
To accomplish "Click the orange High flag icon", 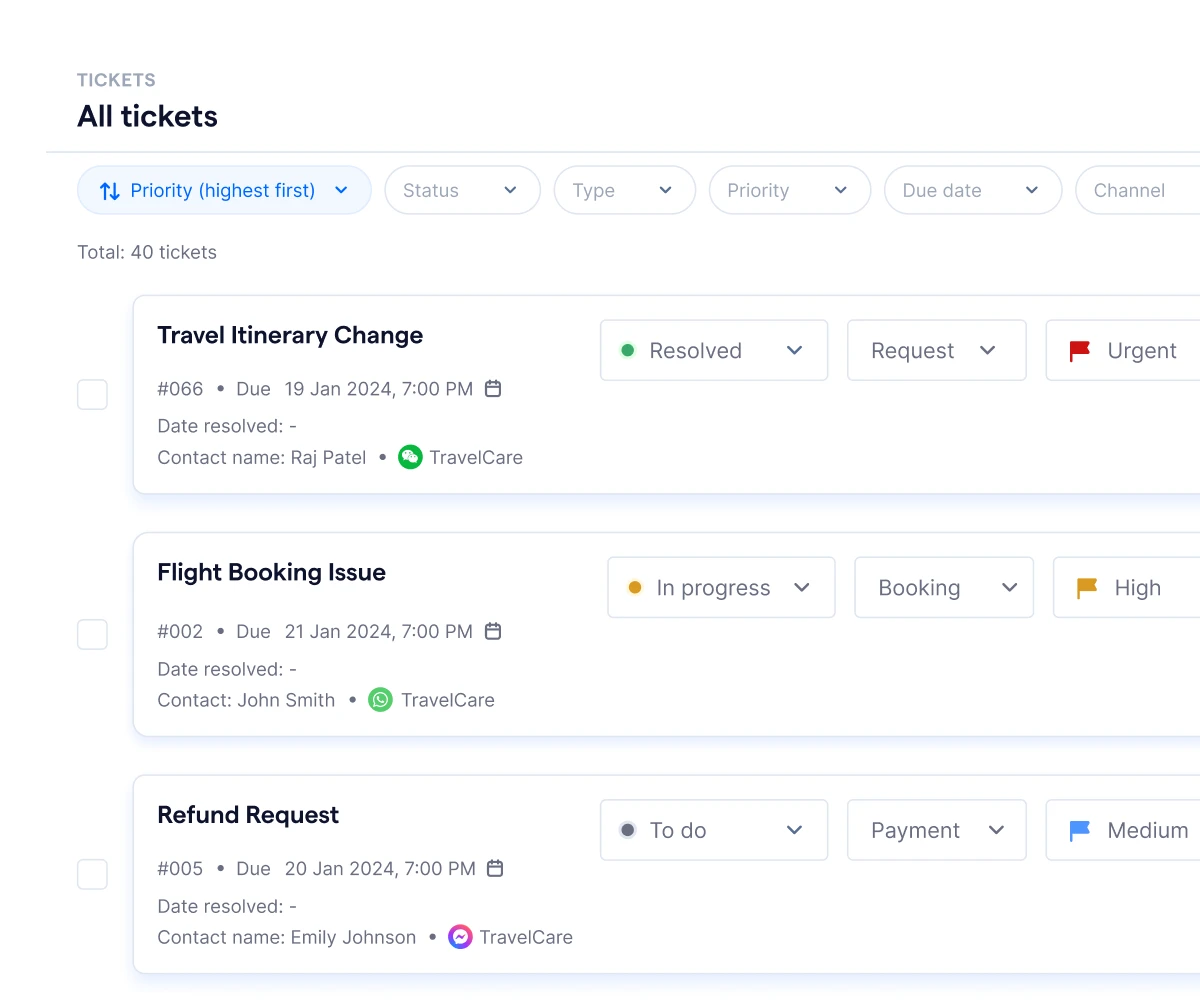I will pos(1087,588).
